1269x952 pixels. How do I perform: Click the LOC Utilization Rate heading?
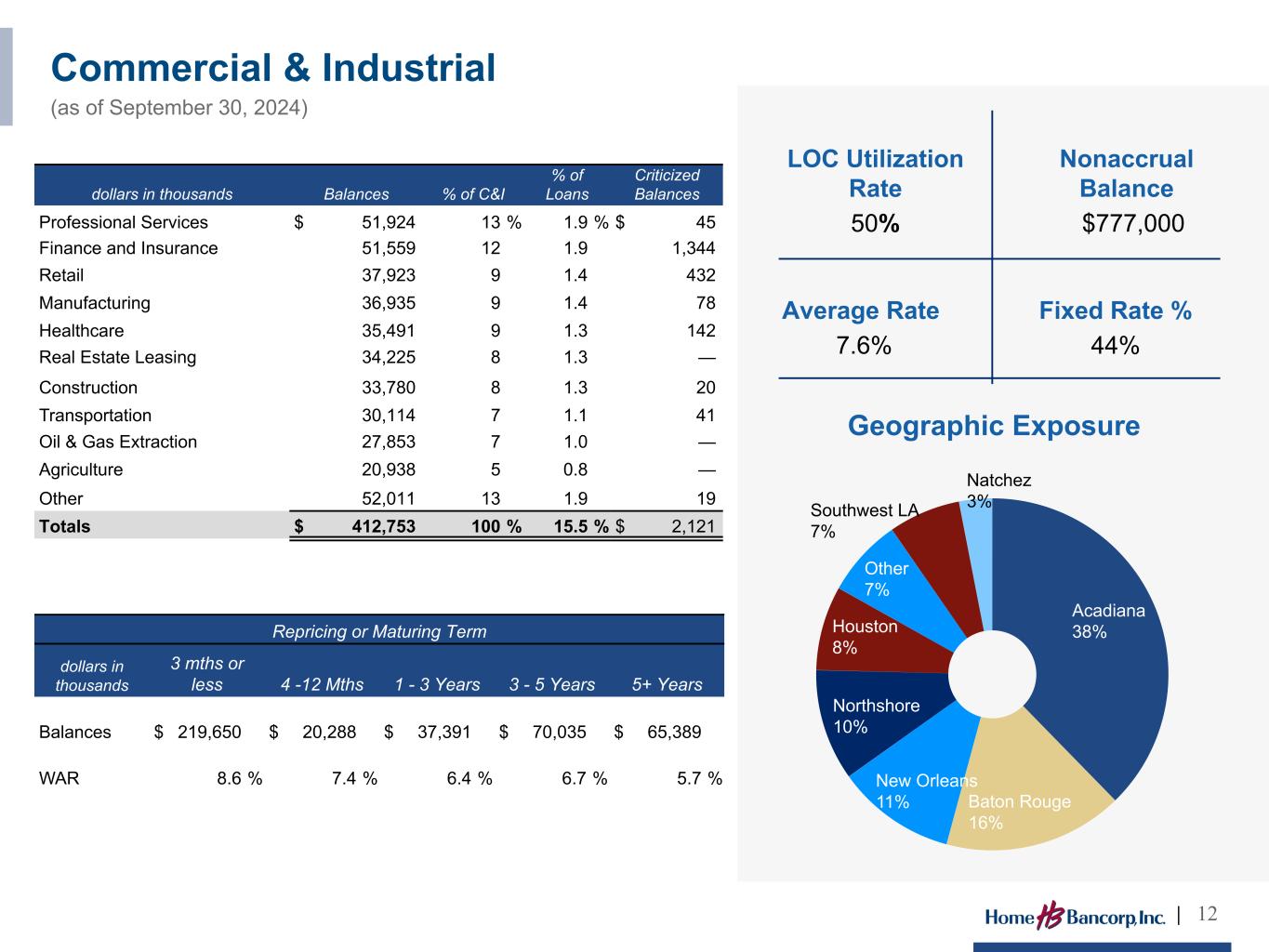[875, 174]
